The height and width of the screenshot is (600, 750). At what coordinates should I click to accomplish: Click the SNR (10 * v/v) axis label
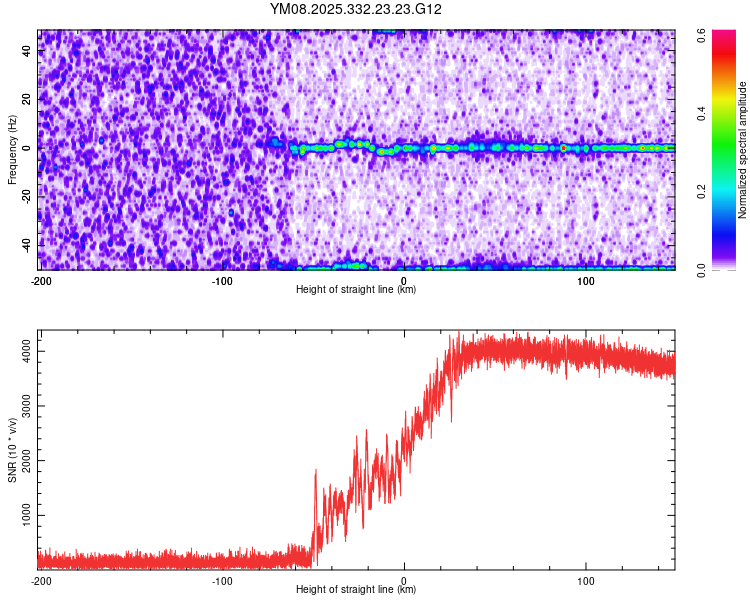pos(12,450)
